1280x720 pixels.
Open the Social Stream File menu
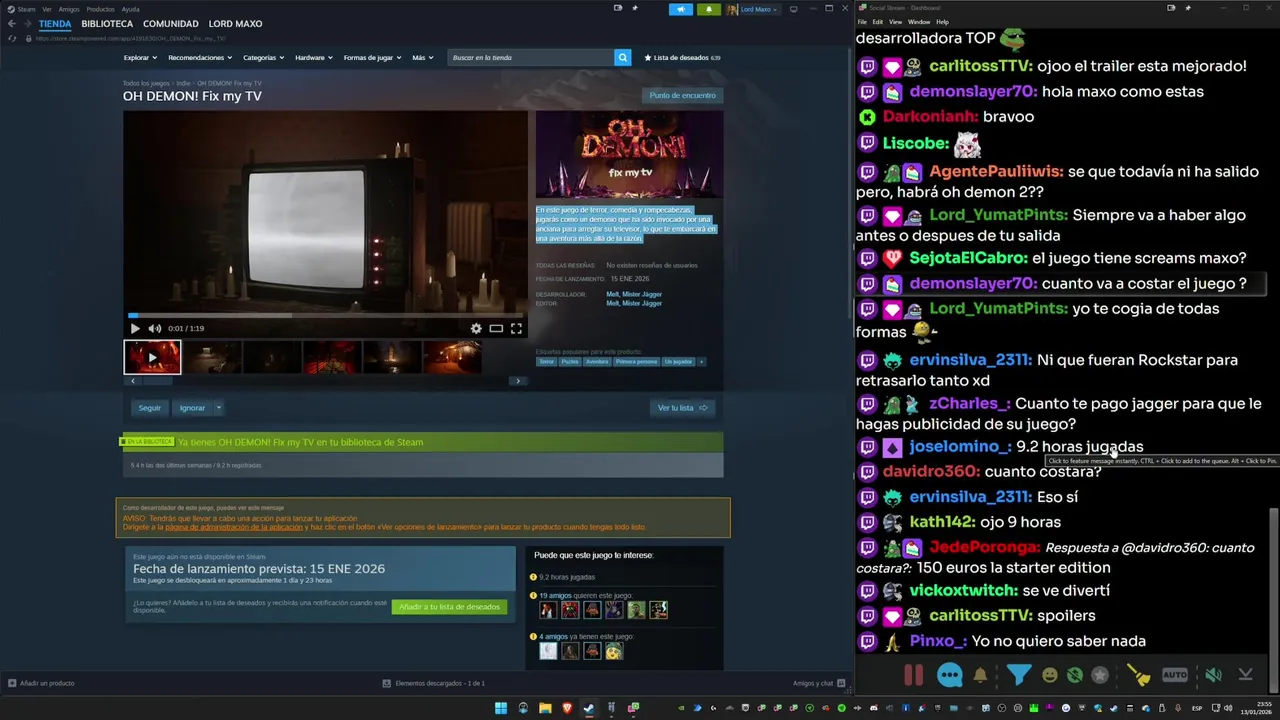pos(862,21)
